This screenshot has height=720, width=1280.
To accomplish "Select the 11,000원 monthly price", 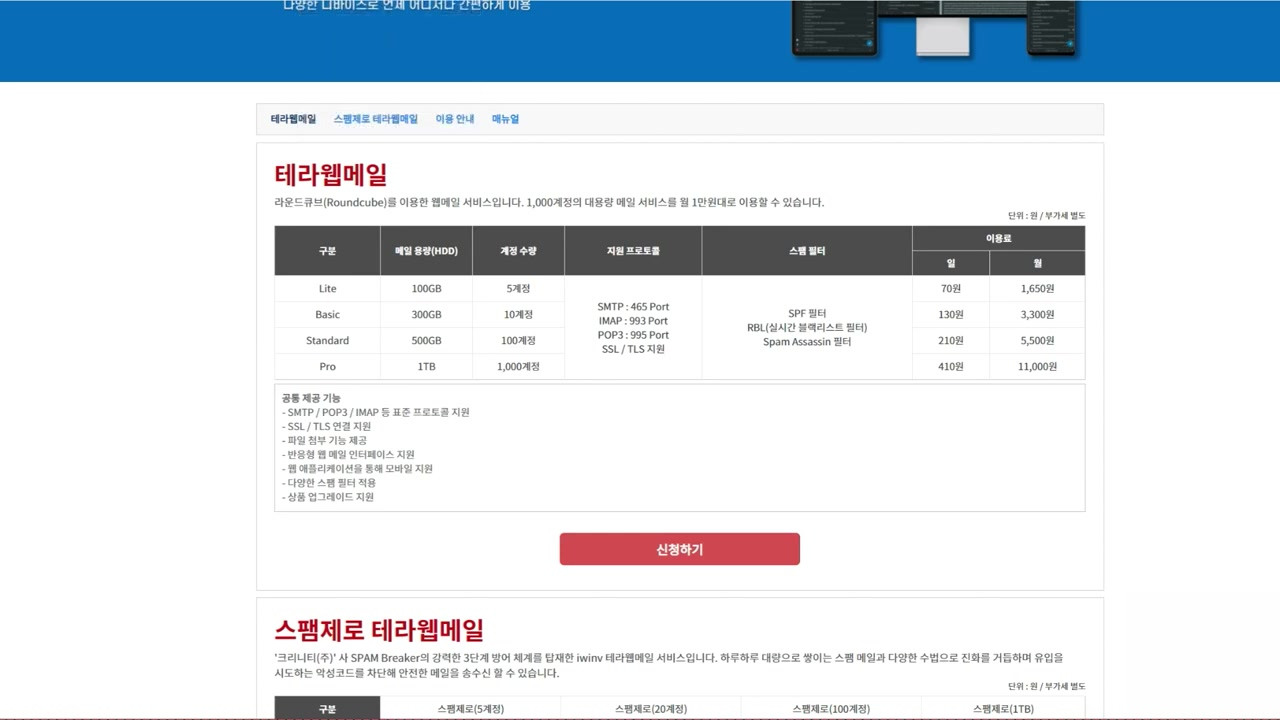I will (x=1038, y=367).
